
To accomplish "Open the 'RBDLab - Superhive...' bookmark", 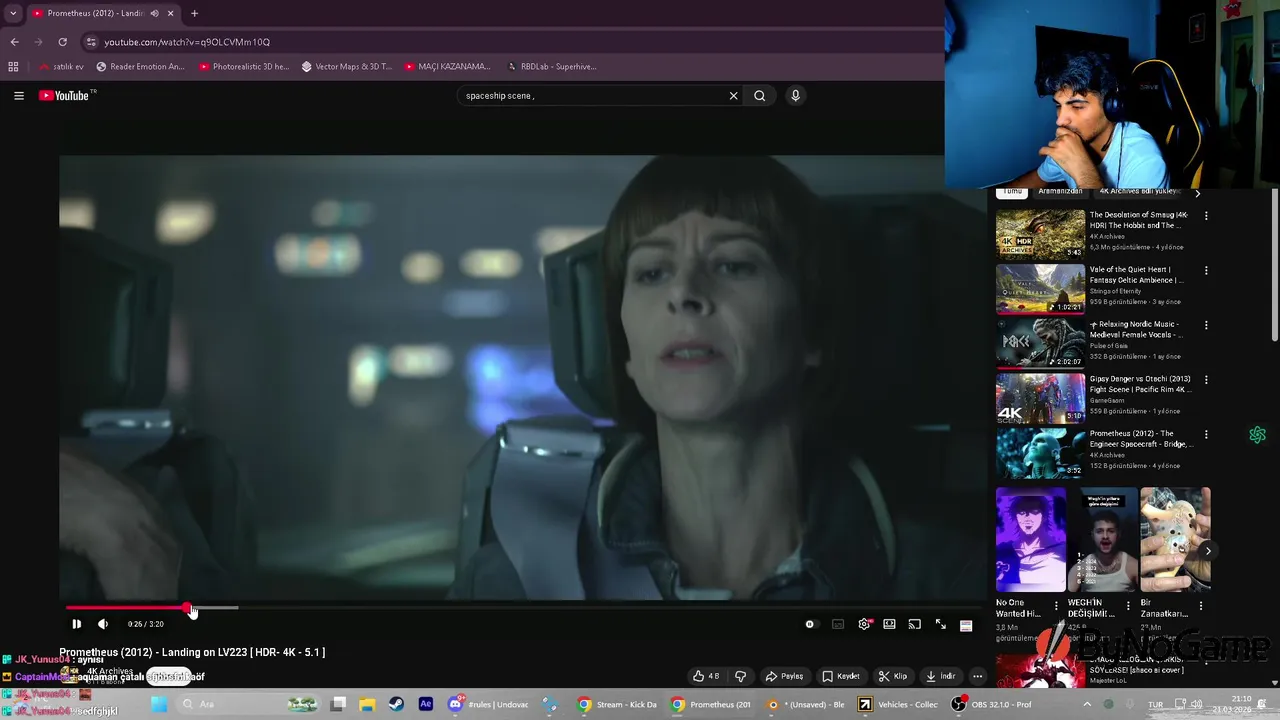I will point(551,67).
